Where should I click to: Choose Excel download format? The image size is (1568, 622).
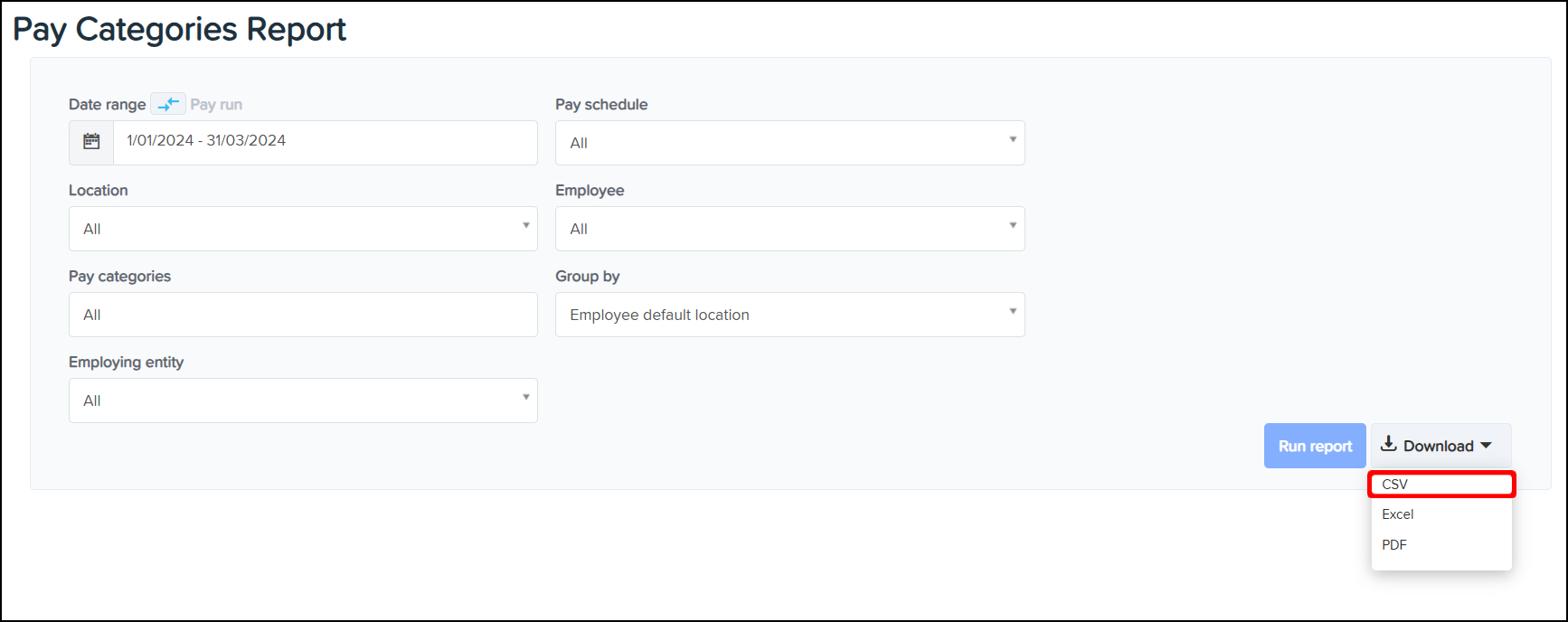coord(1398,514)
